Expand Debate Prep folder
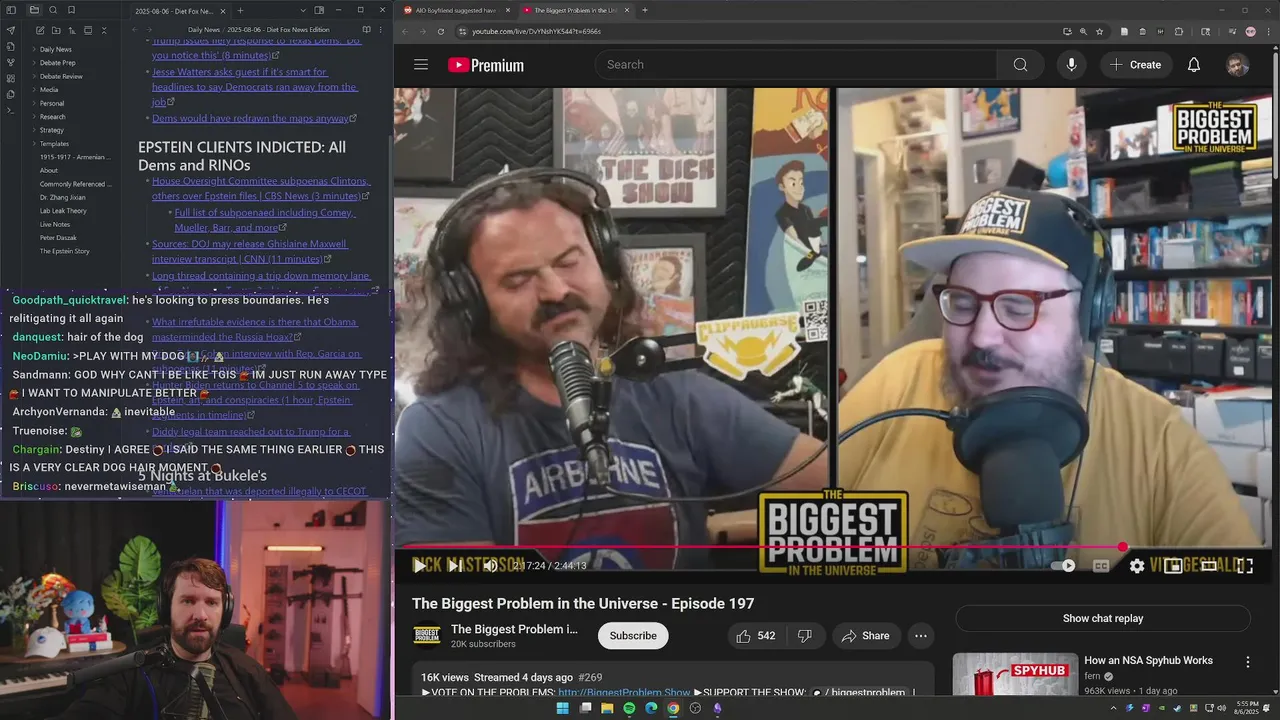Image resolution: width=1280 pixels, height=720 pixels. (57, 63)
